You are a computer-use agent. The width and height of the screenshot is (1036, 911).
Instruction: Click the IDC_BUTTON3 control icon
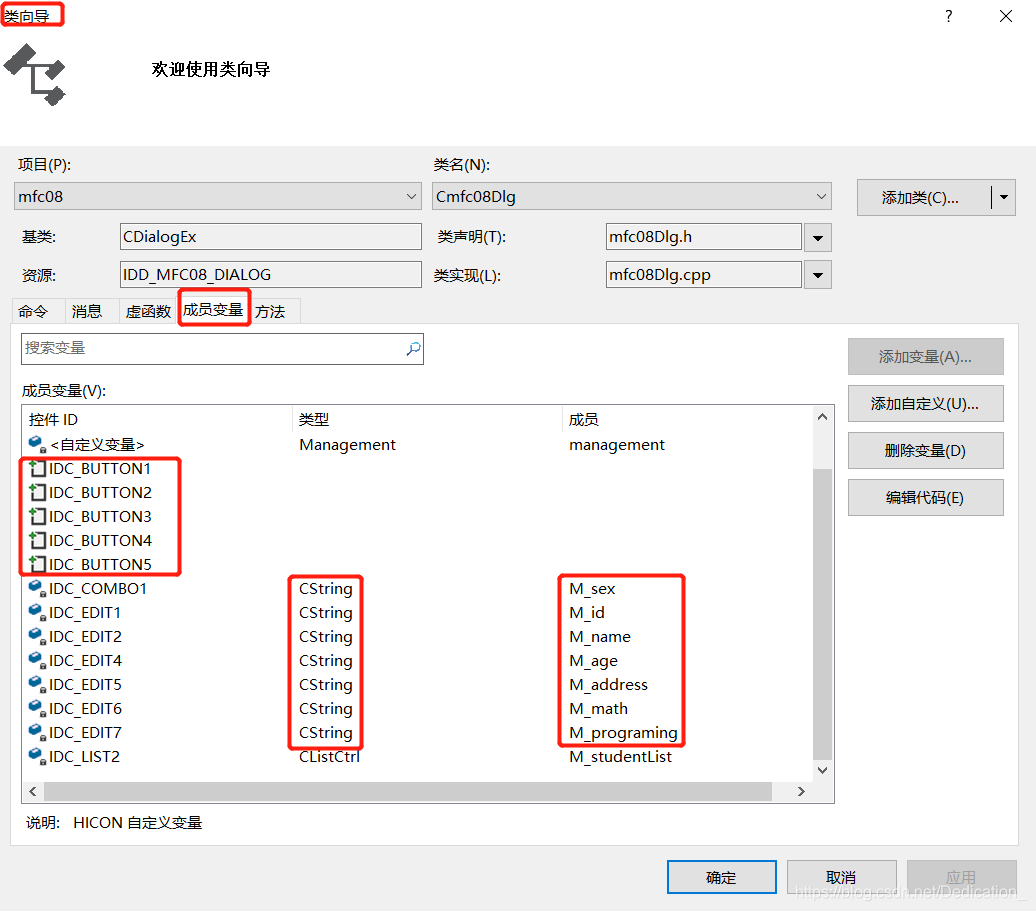(38, 516)
